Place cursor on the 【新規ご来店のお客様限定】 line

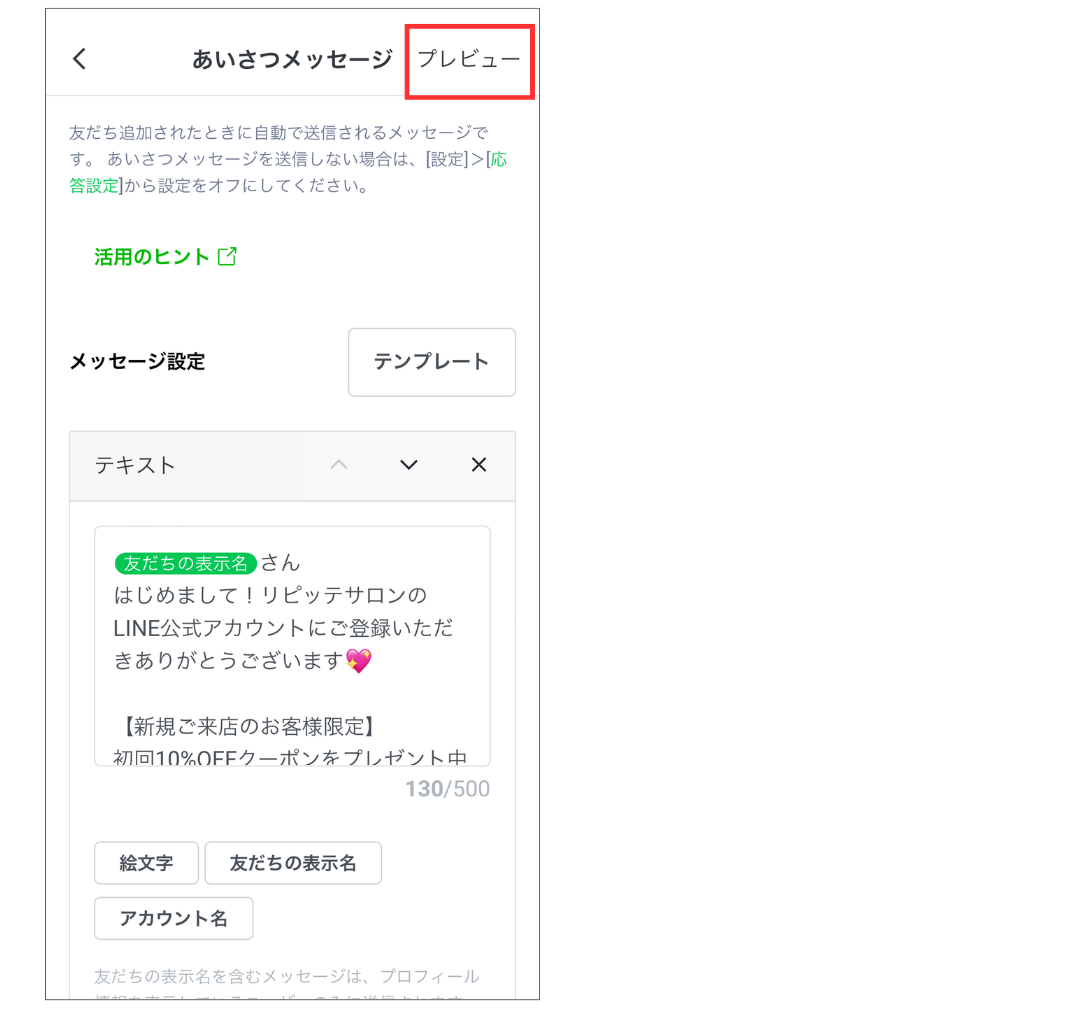[x=243, y=726]
